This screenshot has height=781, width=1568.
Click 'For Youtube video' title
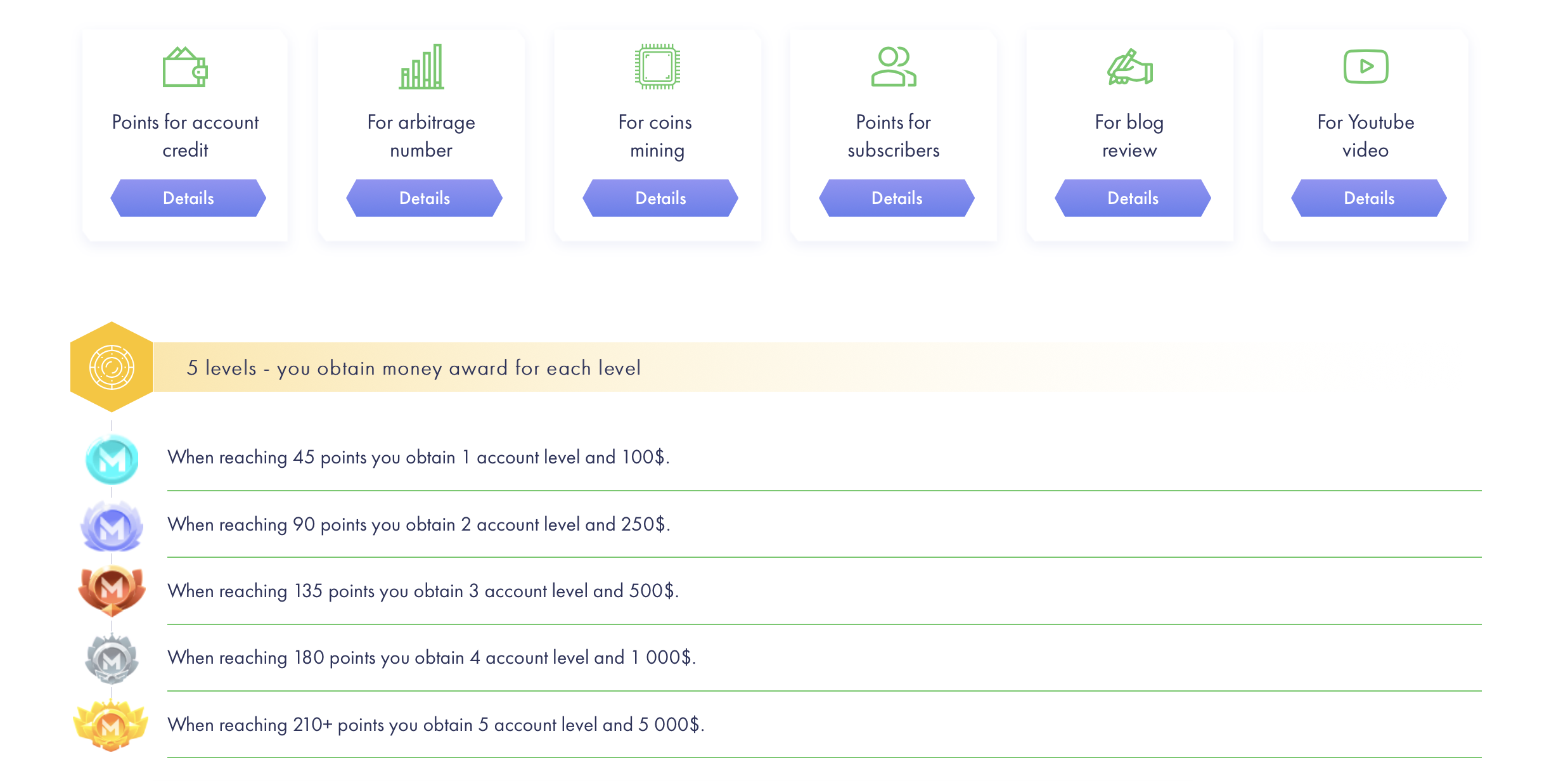coord(1366,136)
